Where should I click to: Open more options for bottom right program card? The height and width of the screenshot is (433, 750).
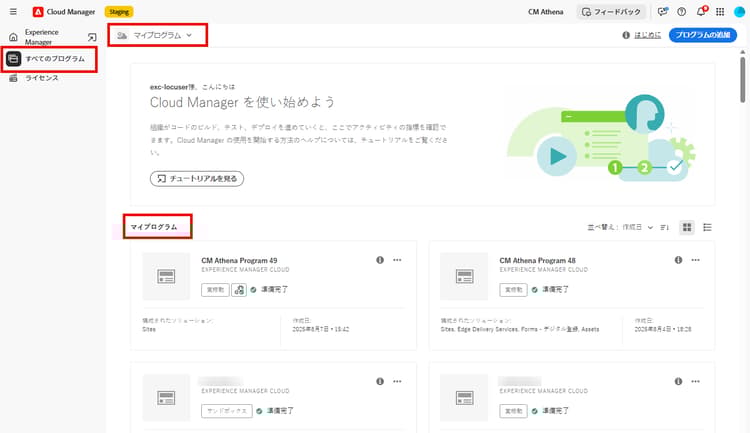coord(695,381)
